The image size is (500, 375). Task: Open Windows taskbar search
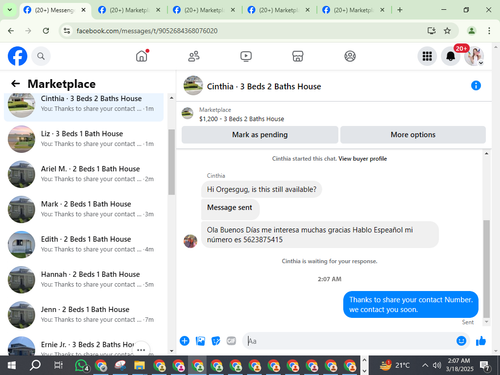(35, 365)
